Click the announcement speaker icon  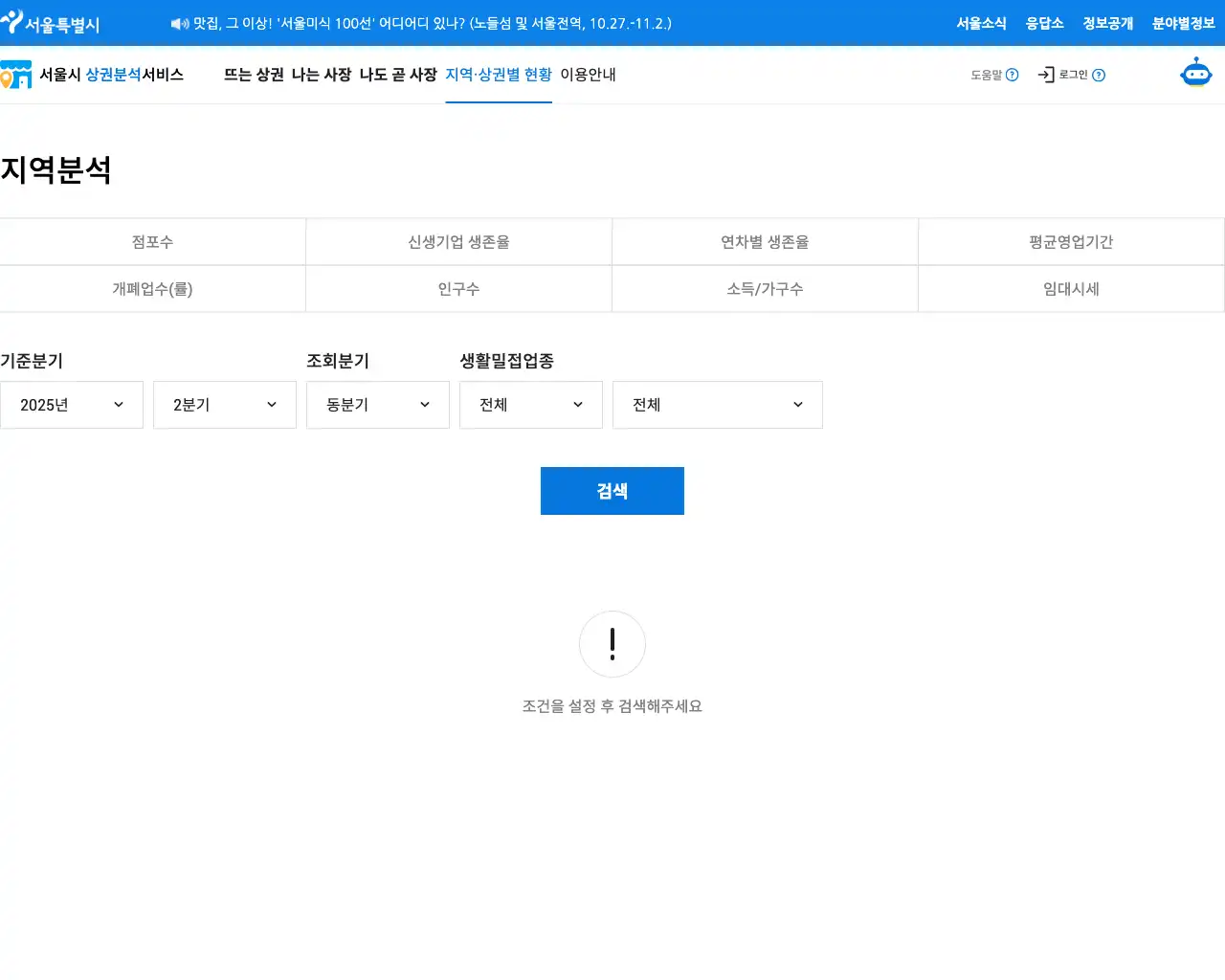179,24
